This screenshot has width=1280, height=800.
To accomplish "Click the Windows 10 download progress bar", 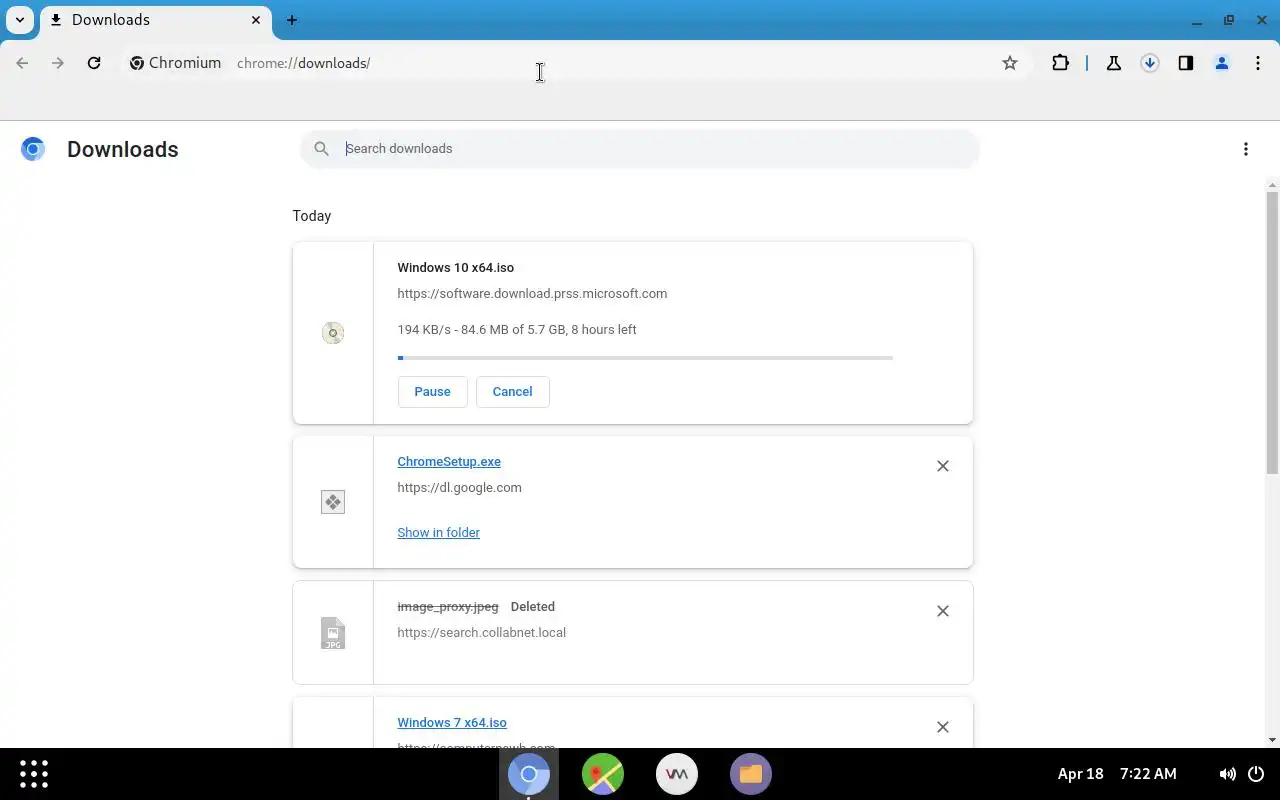I will (x=645, y=357).
